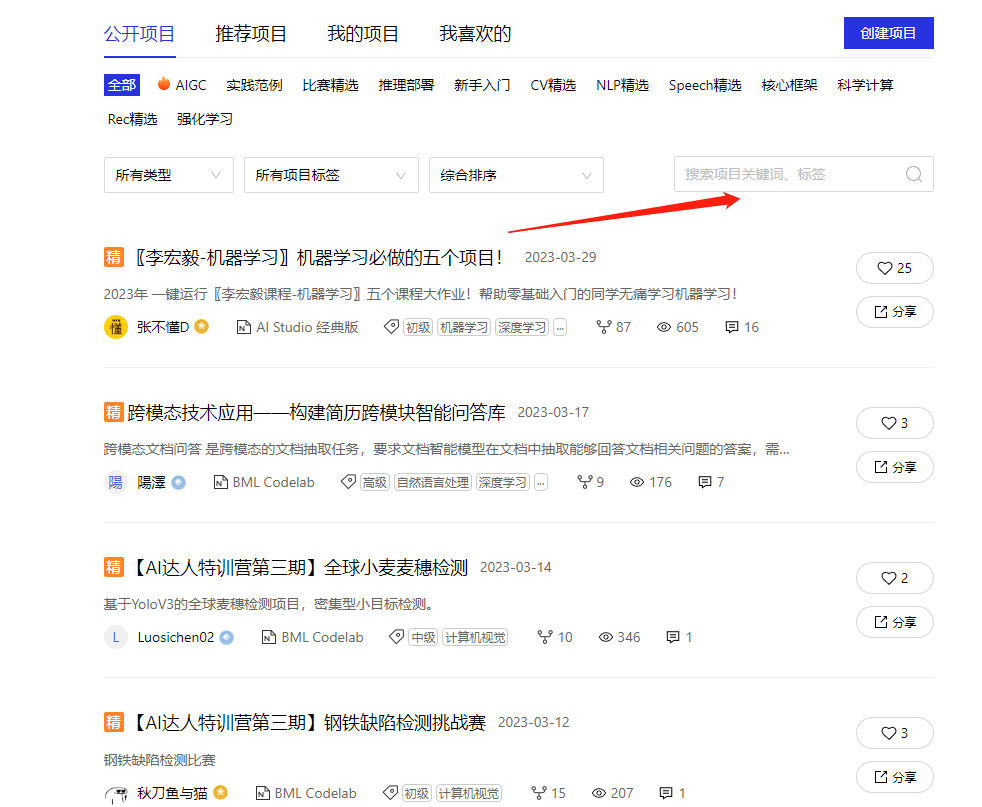Open the 综合排序 sort dropdown
Screen dimensions: 982x807
[516, 175]
